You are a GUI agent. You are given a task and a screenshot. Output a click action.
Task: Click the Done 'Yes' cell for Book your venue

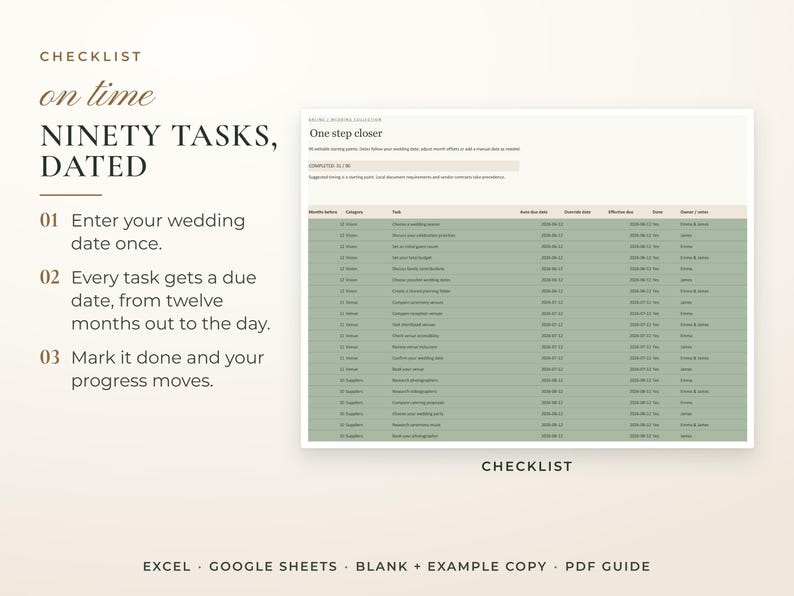pyautogui.click(x=656, y=369)
